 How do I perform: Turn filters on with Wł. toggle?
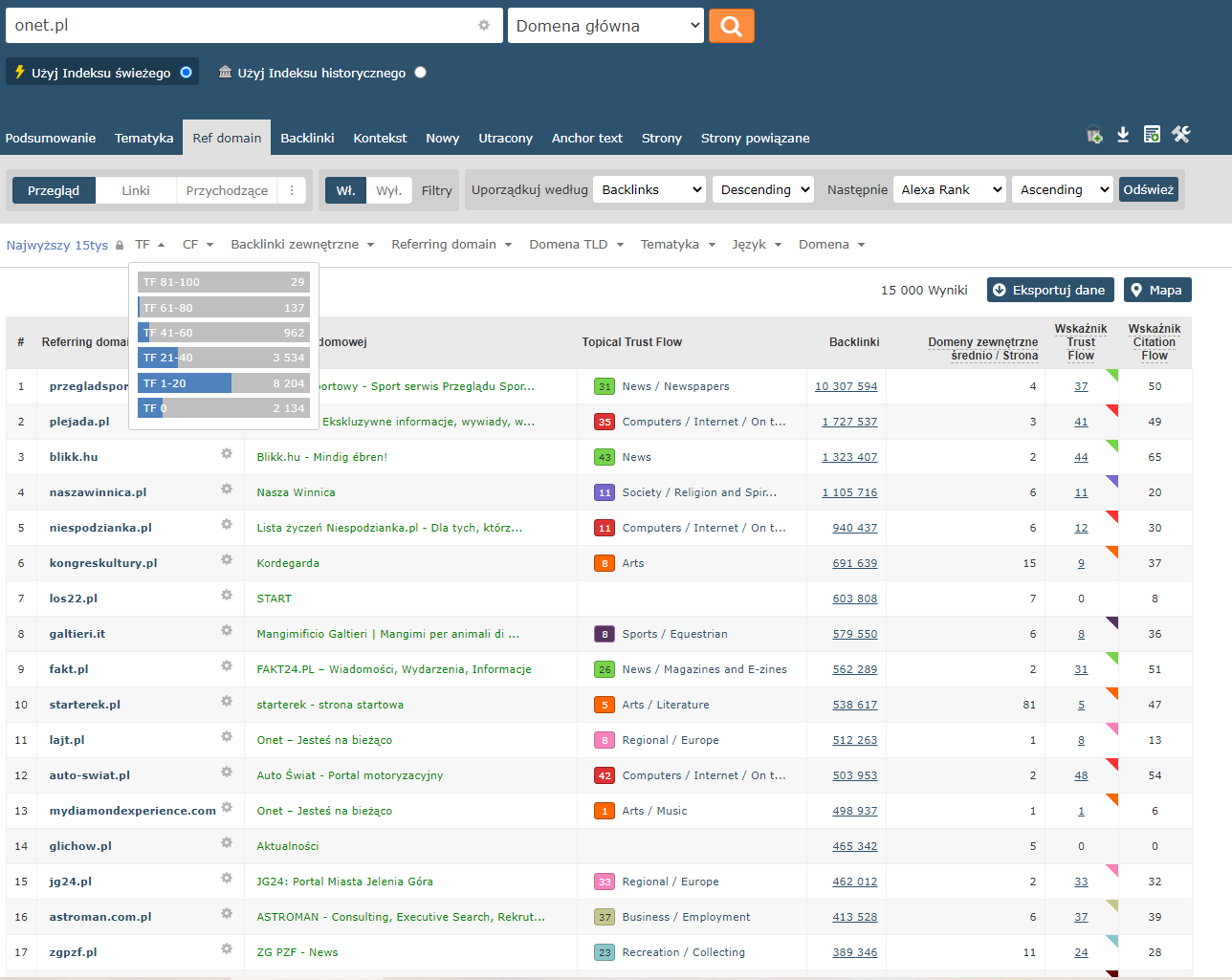[346, 190]
